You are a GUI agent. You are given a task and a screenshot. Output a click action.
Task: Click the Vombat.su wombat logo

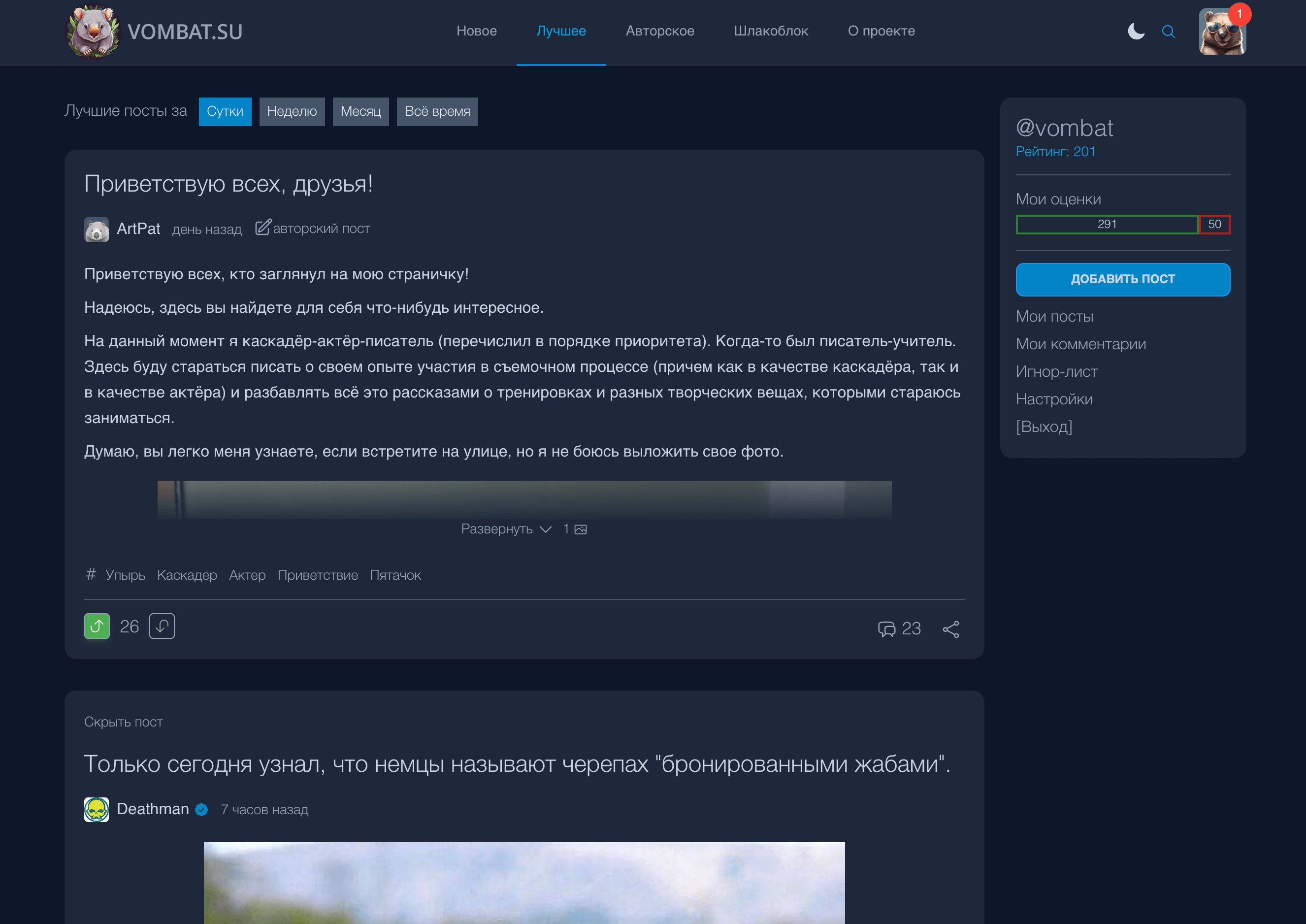[93, 32]
